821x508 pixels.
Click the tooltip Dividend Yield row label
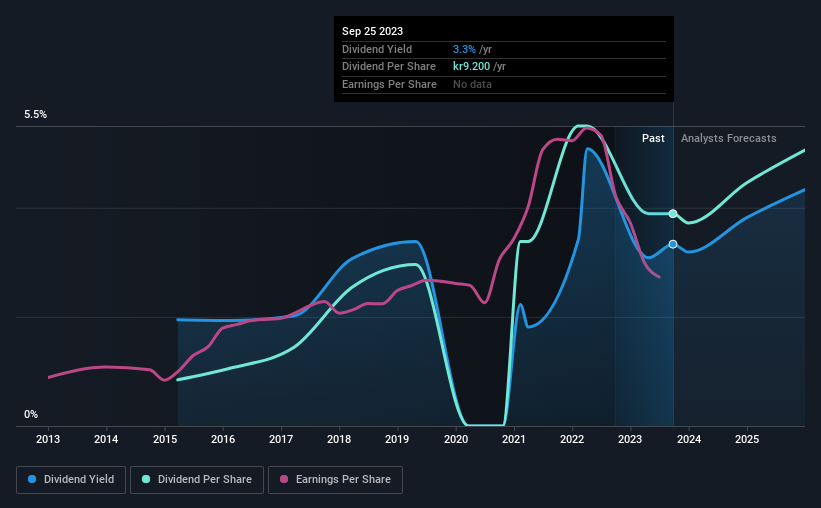(x=377, y=49)
